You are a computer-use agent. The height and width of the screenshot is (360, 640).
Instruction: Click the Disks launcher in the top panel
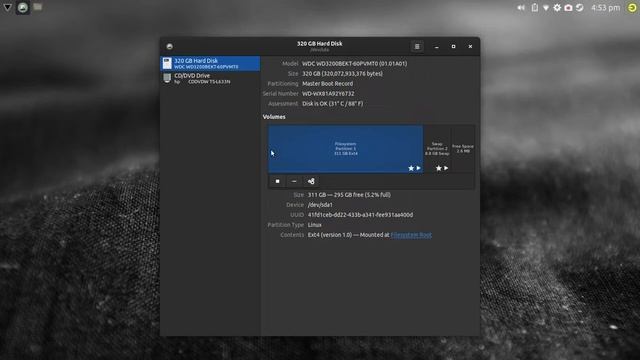pyautogui.click(x=23, y=7)
